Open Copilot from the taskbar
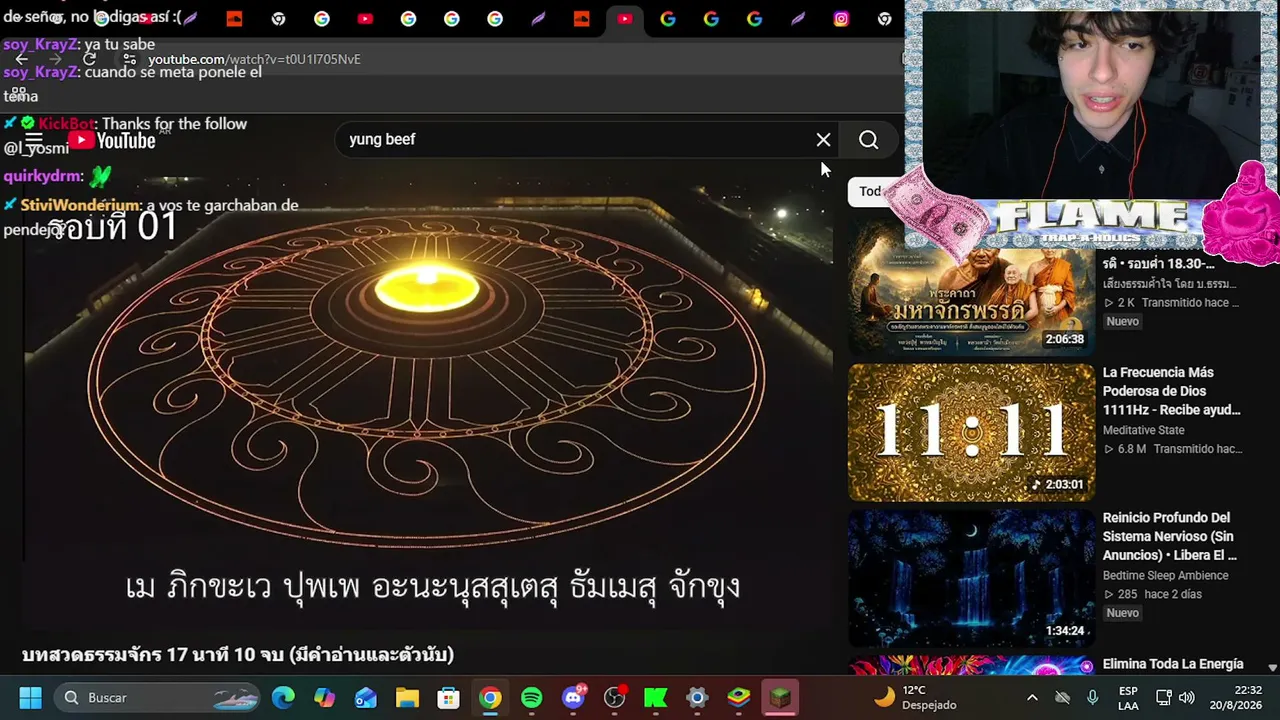1280x720 pixels. tap(324, 697)
